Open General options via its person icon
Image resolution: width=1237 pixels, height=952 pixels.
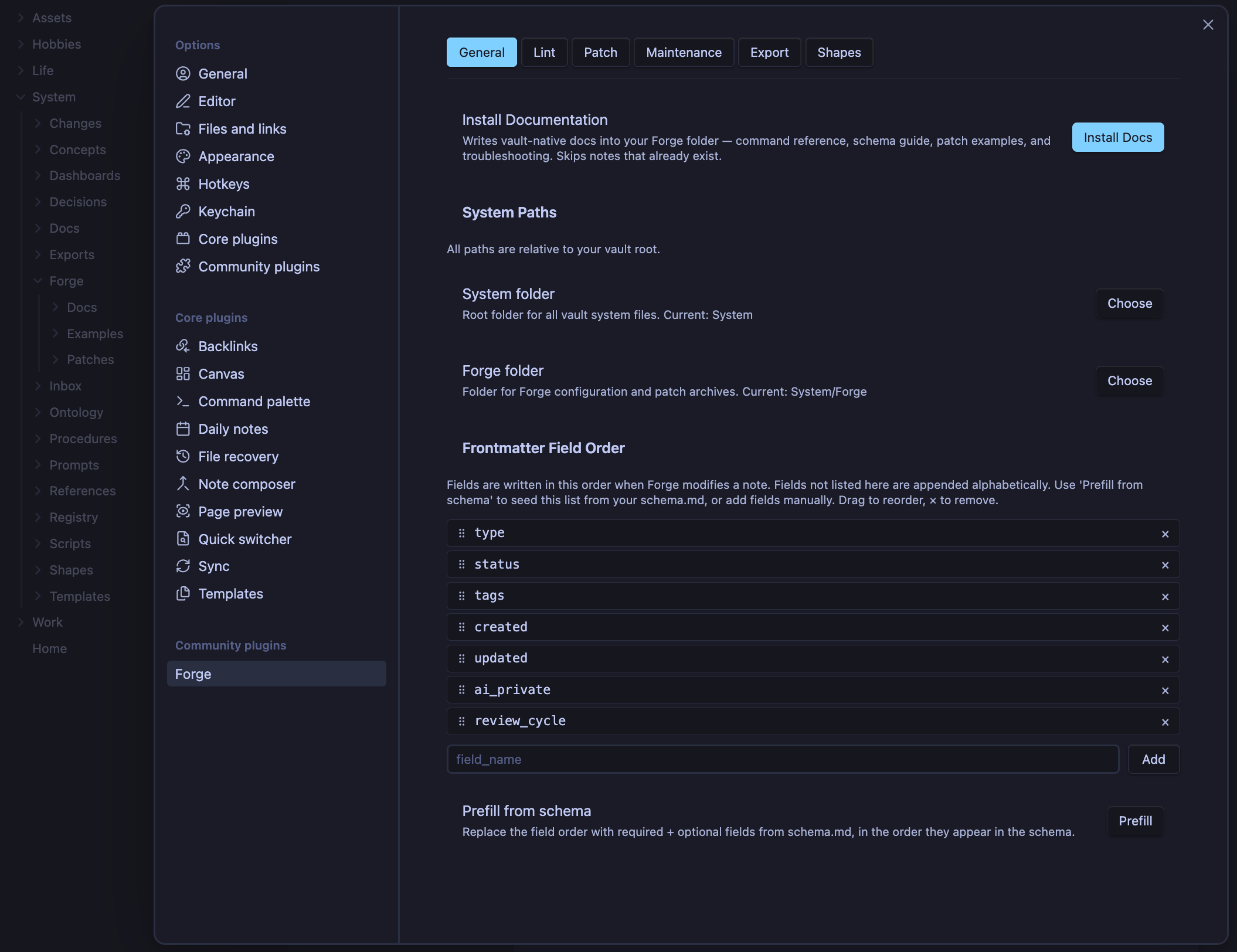click(183, 74)
